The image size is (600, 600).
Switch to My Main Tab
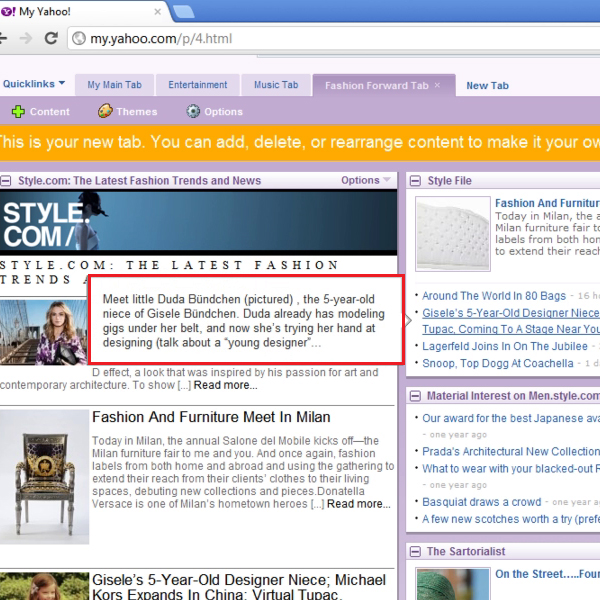pos(114,85)
